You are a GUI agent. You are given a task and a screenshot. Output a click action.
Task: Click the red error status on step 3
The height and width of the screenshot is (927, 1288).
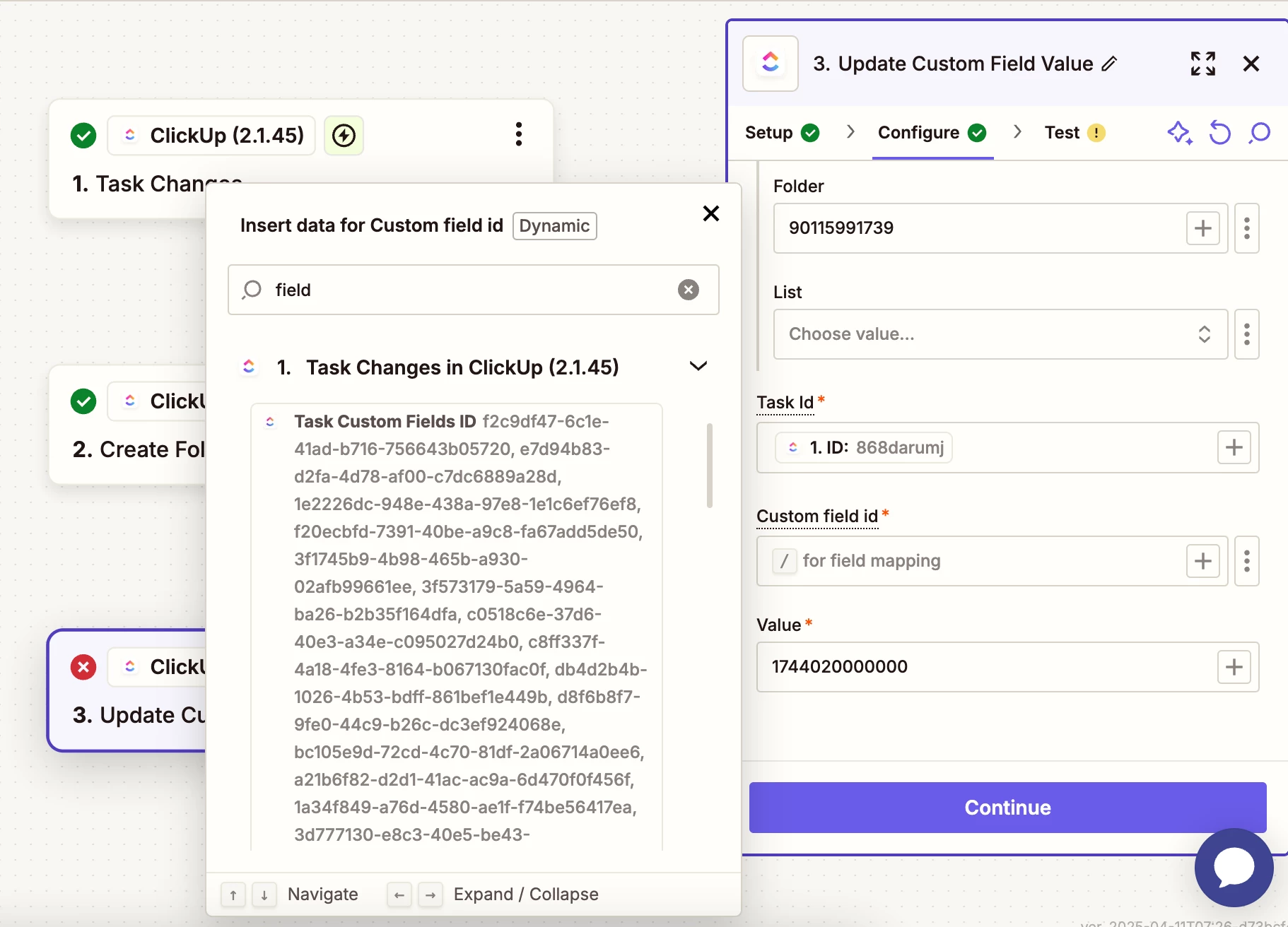83,667
